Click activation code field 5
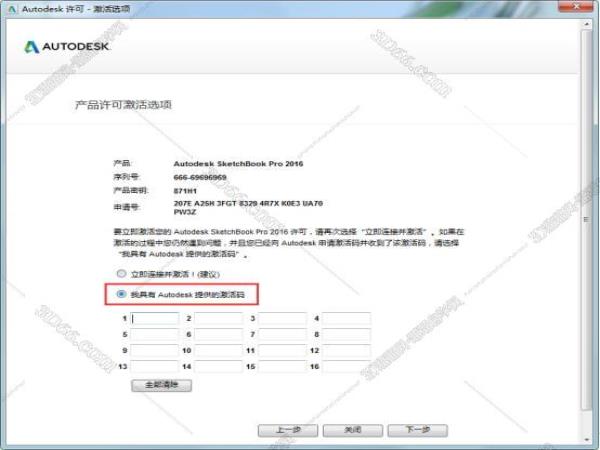The height and width of the screenshot is (450, 600). (155, 334)
